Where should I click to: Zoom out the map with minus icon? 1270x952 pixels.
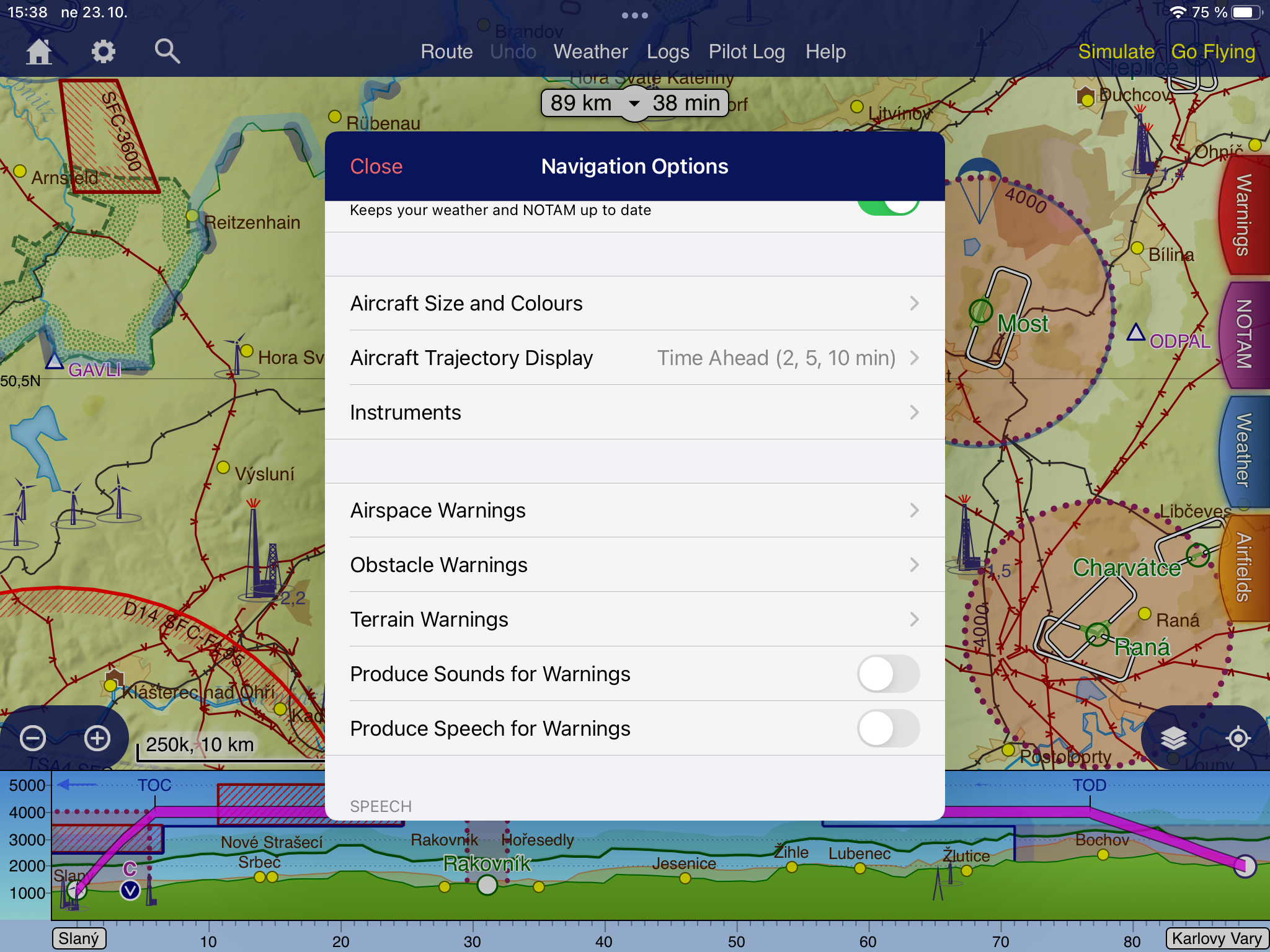click(x=33, y=738)
